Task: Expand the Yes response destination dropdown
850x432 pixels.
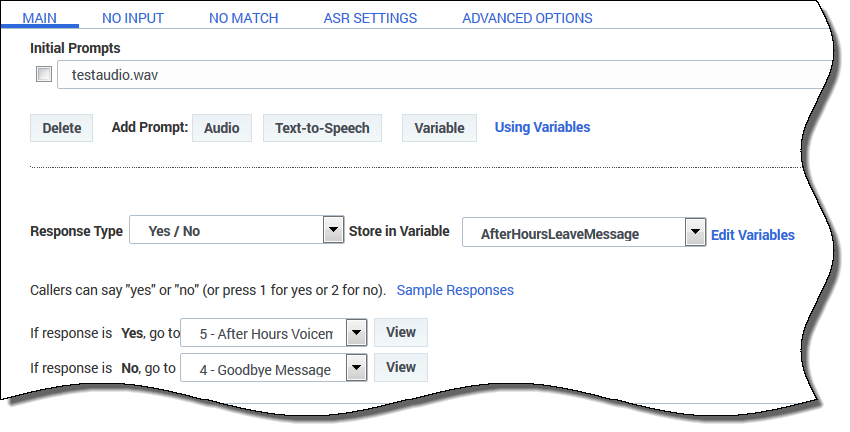Action: coord(356,332)
